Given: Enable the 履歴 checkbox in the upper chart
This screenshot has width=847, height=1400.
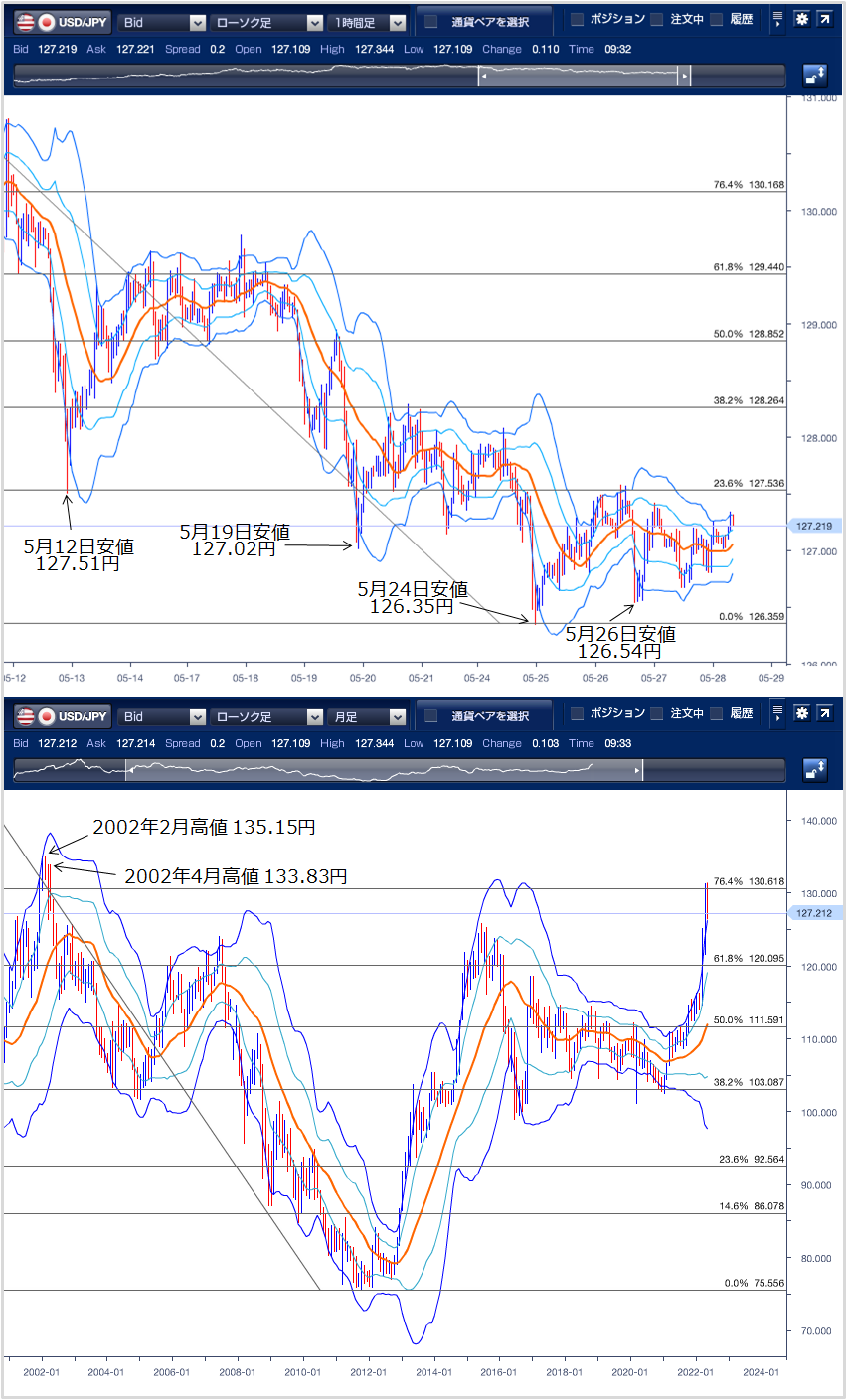Looking at the screenshot, I should [x=716, y=19].
